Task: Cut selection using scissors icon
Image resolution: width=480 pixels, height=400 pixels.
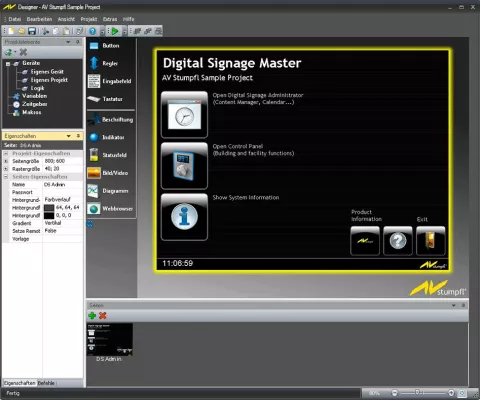Action: click(x=46, y=31)
